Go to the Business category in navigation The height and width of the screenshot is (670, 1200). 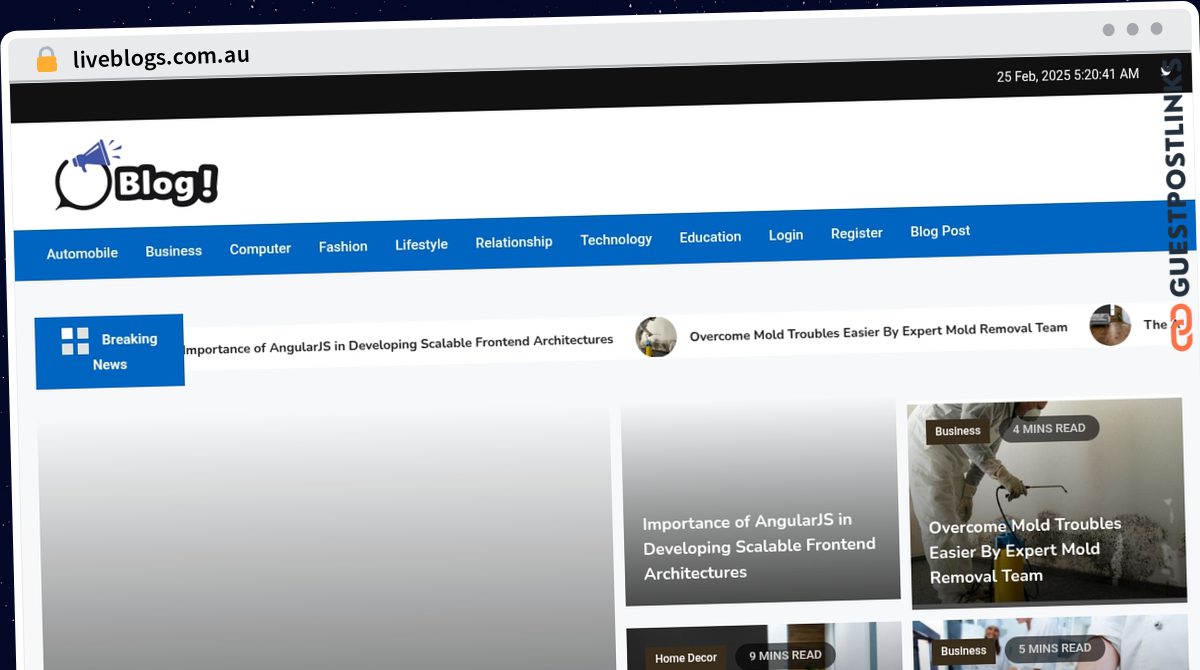tap(174, 251)
